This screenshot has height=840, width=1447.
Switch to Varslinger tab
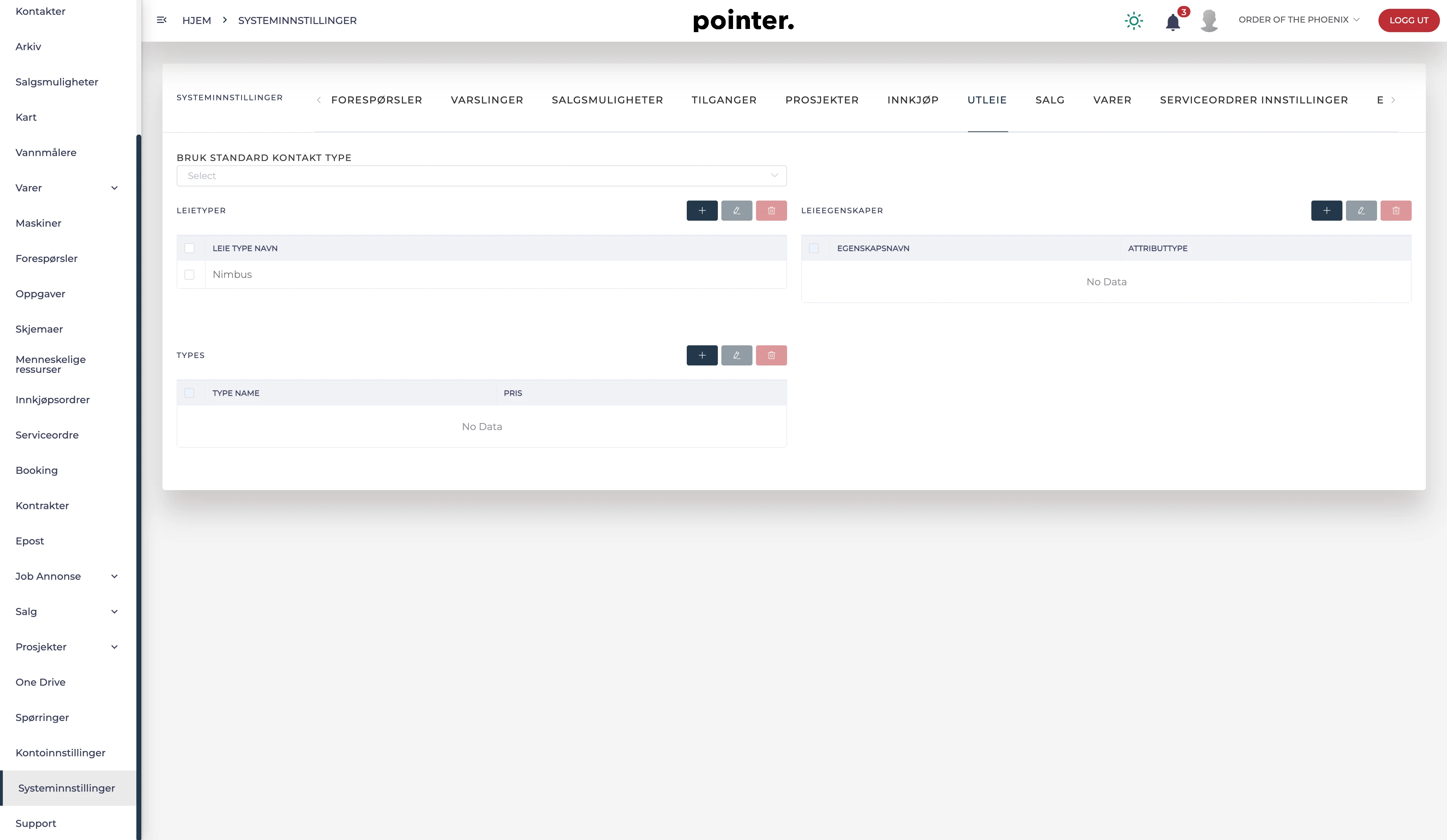pyautogui.click(x=487, y=100)
